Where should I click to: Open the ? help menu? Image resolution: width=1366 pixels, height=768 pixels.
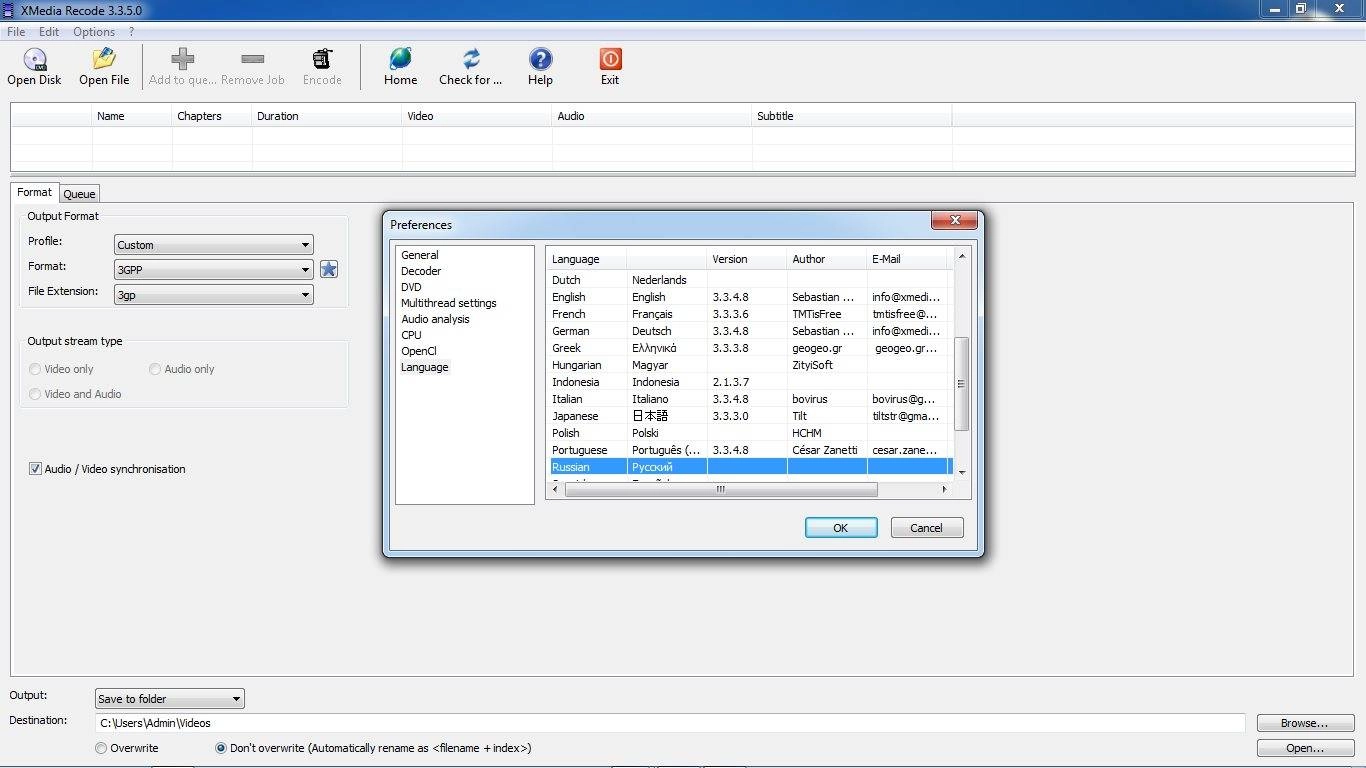pyautogui.click(x=131, y=32)
